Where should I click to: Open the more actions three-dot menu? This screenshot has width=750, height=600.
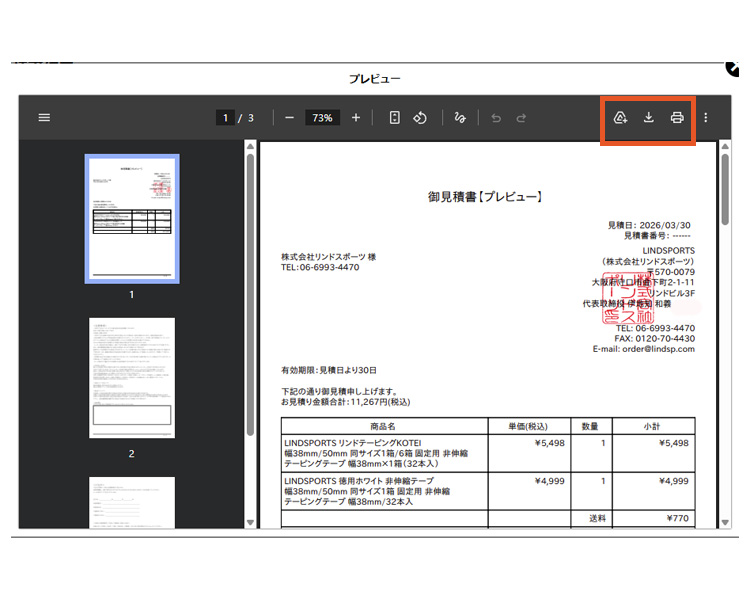click(705, 117)
